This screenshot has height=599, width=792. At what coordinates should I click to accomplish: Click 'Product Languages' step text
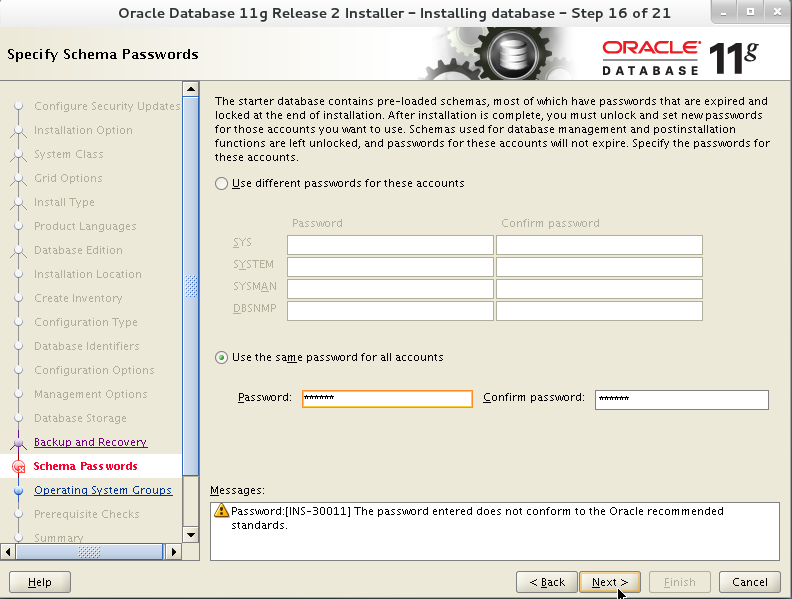point(85,226)
